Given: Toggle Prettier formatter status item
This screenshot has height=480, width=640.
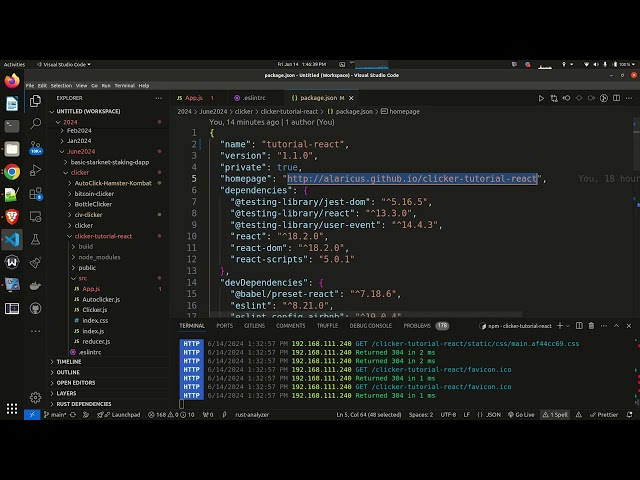Looking at the screenshot, I should 604,415.
